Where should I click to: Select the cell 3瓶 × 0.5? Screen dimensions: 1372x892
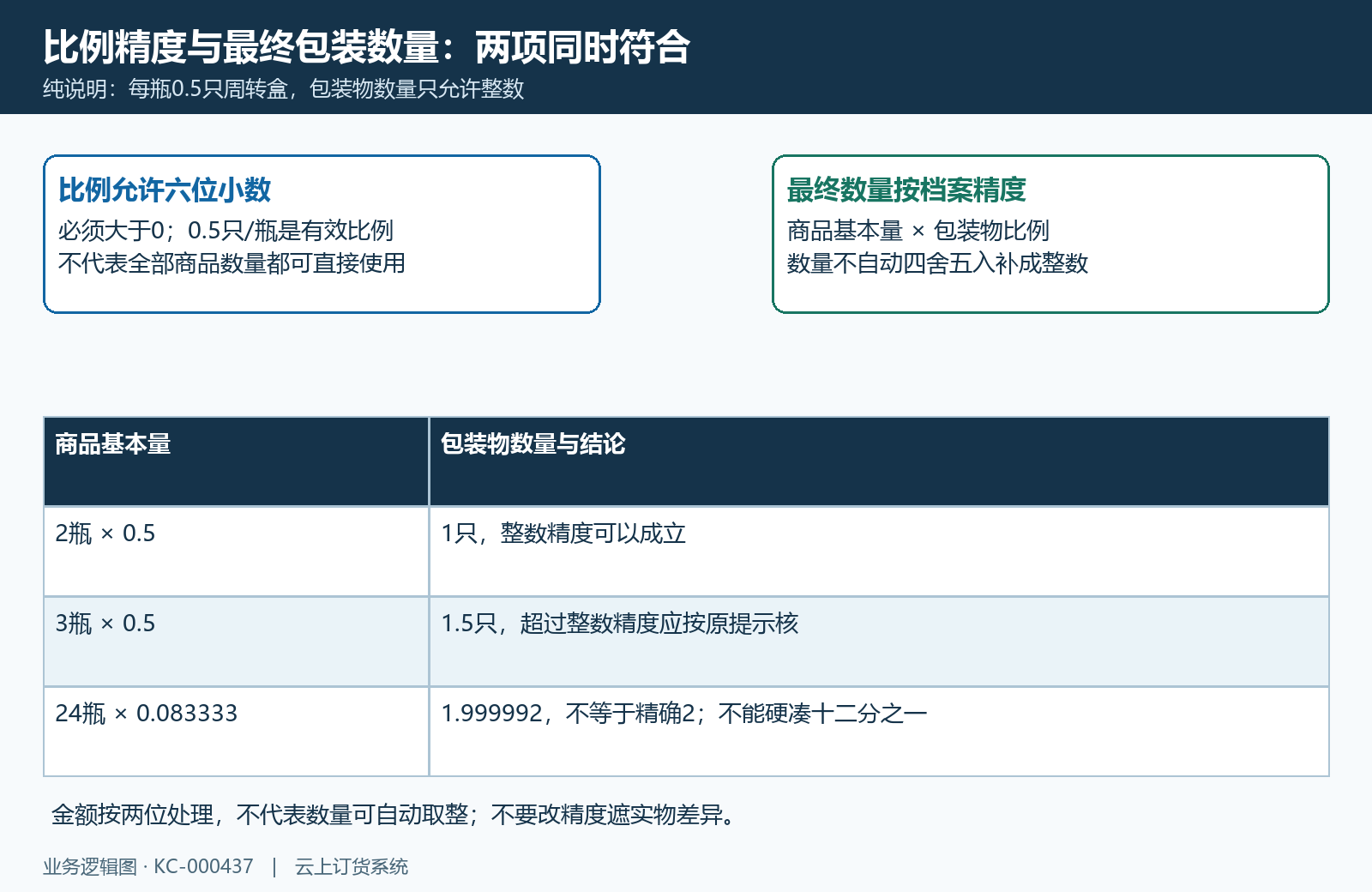(x=236, y=642)
